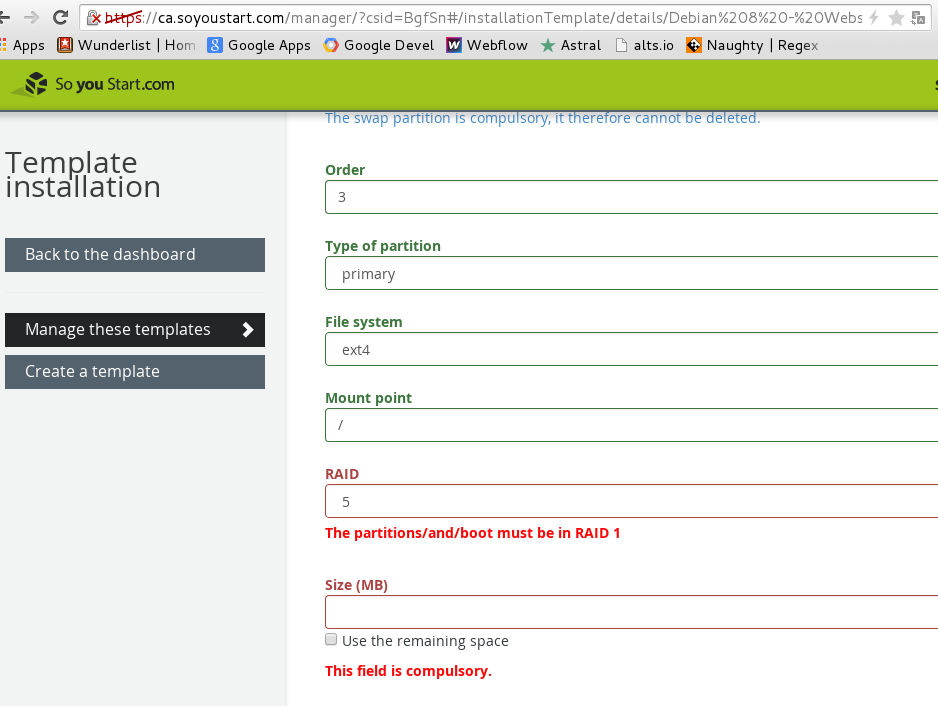The height and width of the screenshot is (706, 938).
Task: Click 'This field is compulsory.' error text
Action: click(x=408, y=671)
